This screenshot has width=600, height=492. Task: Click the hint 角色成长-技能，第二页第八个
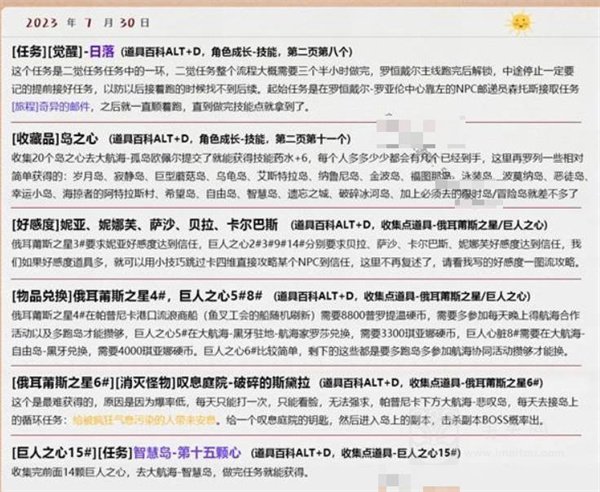click(x=281, y=52)
